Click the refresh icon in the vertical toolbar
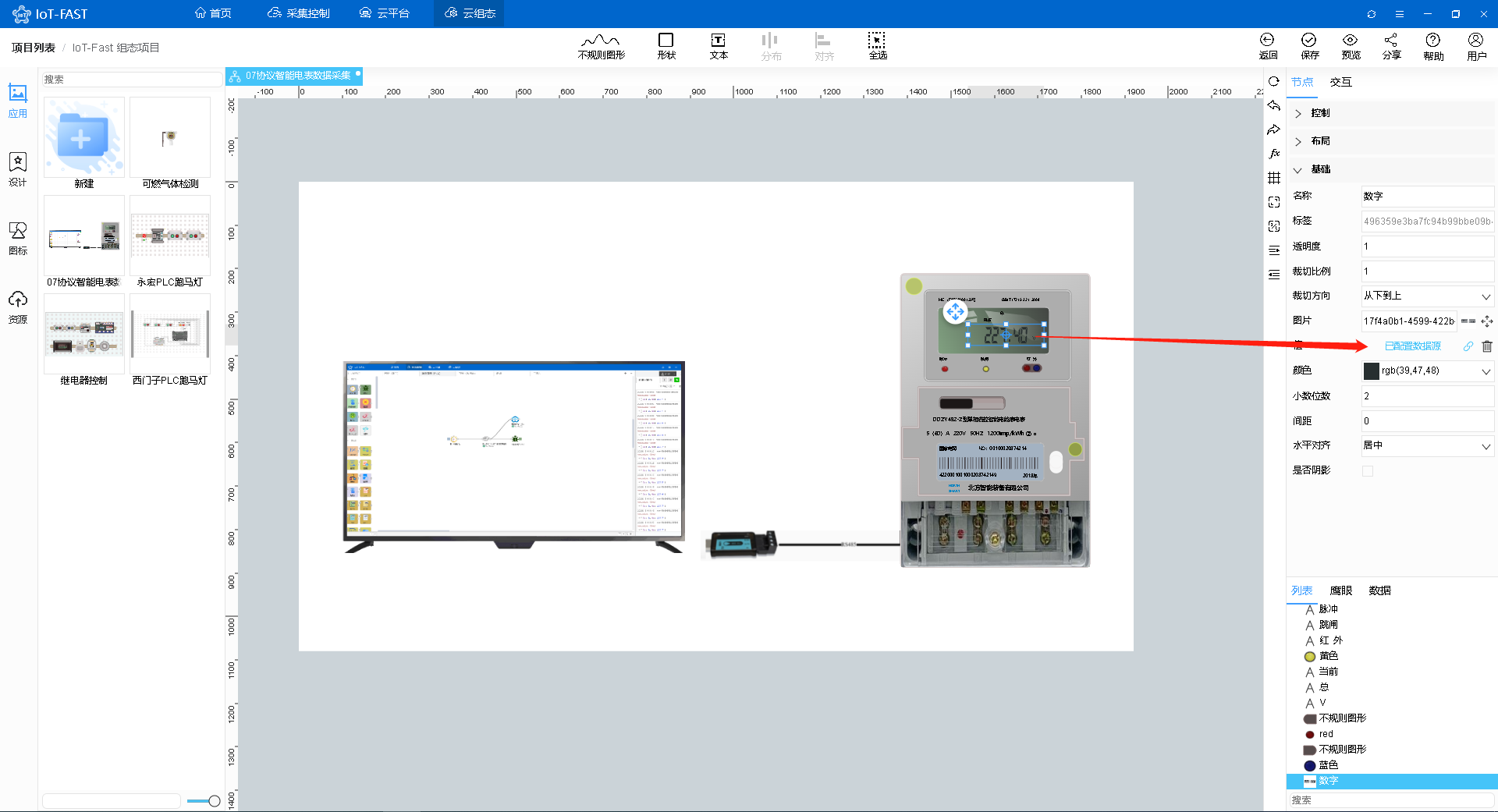The height and width of the screenshot is (812, 1498). click(1274, 81)
